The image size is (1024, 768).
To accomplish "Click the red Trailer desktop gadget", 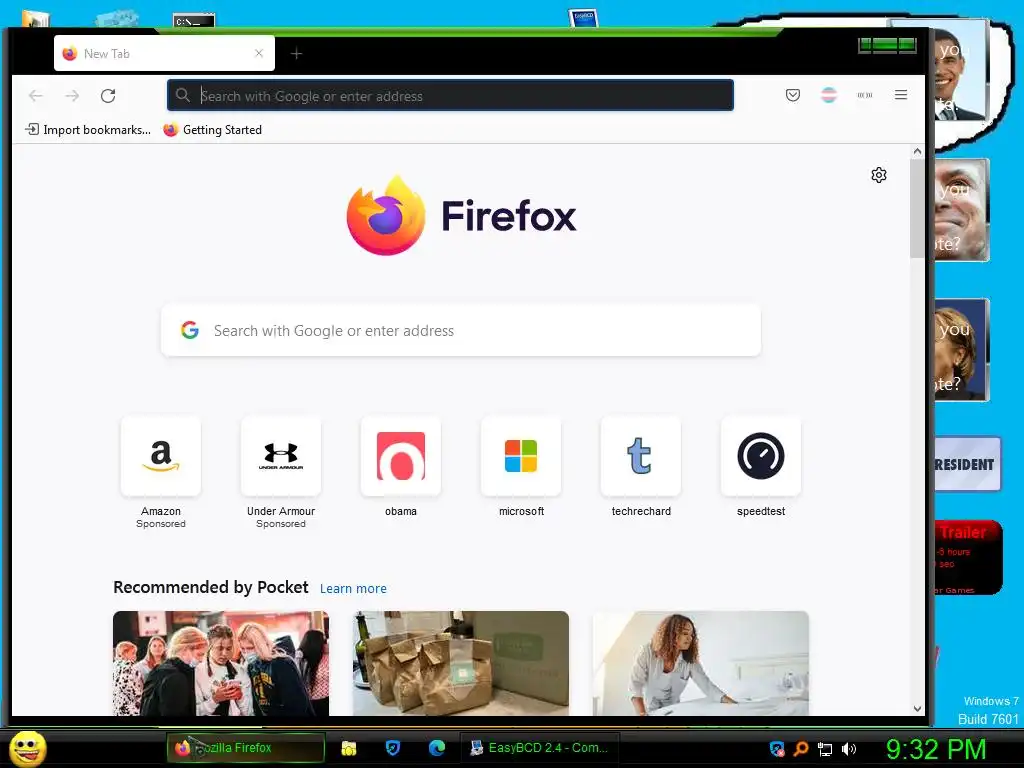I will coord(968,557).
